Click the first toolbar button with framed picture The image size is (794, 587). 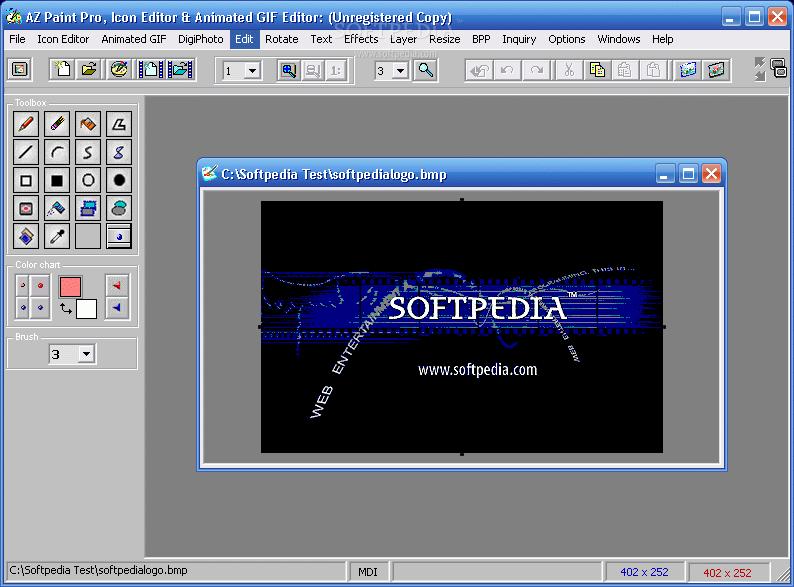click(x=19, y=69)
